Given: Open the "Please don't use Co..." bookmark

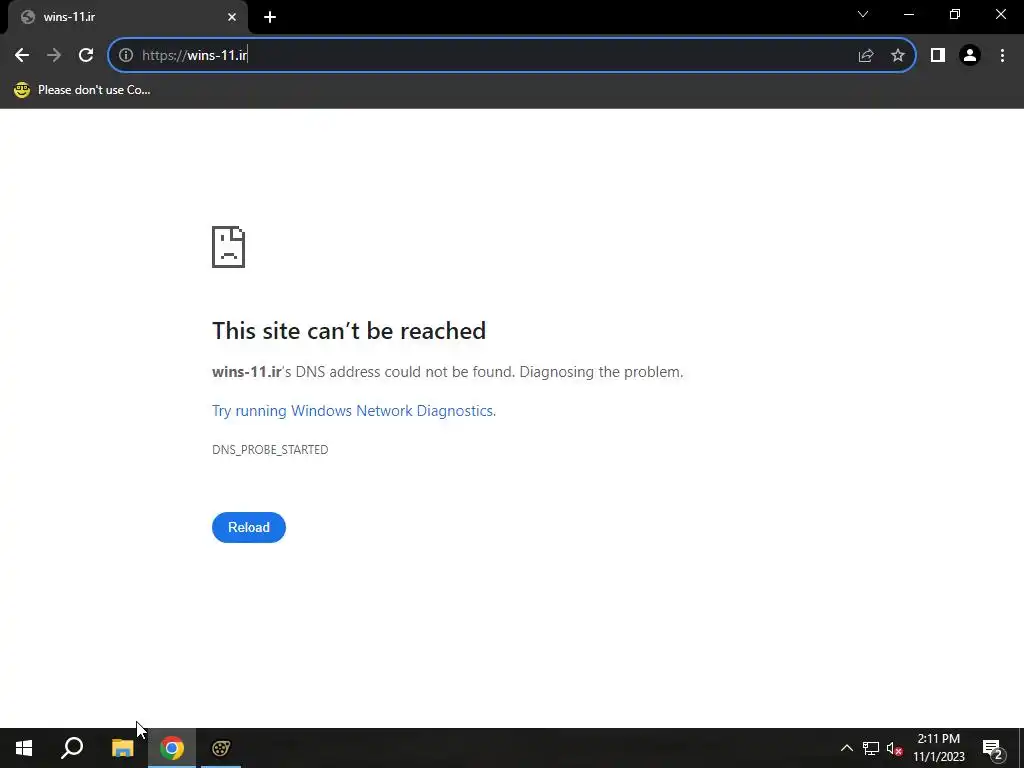Looking at the screenshot, I should (x=82, y=90).
